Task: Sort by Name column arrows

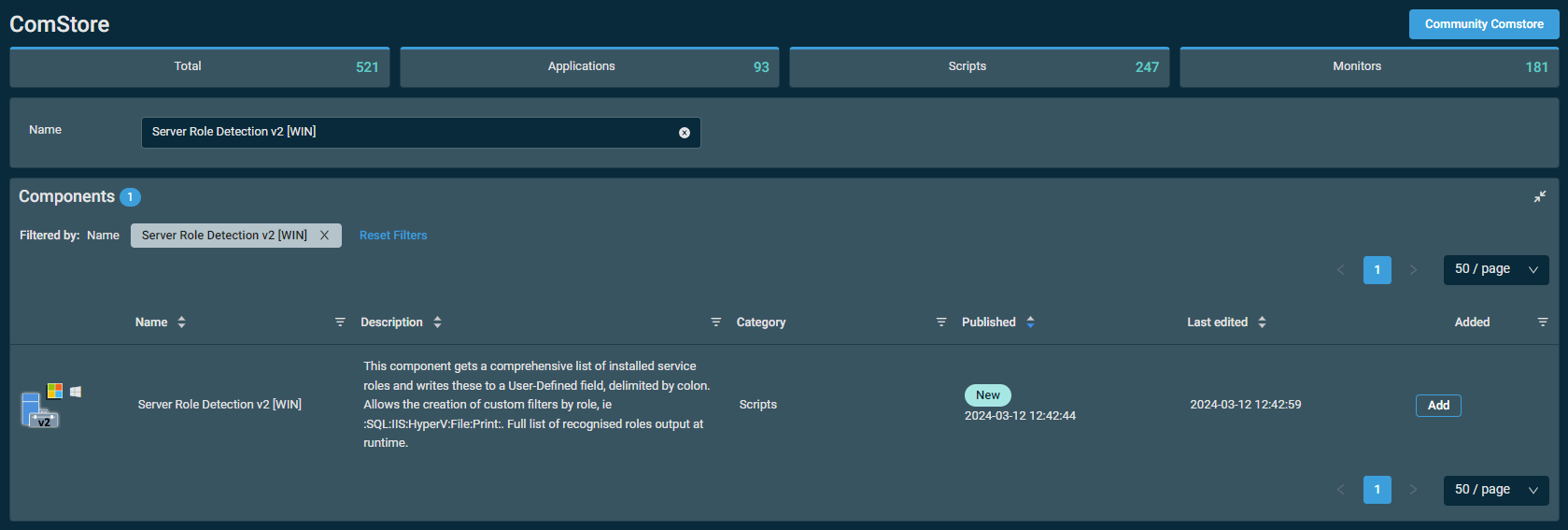Action: tap(181, 322)
